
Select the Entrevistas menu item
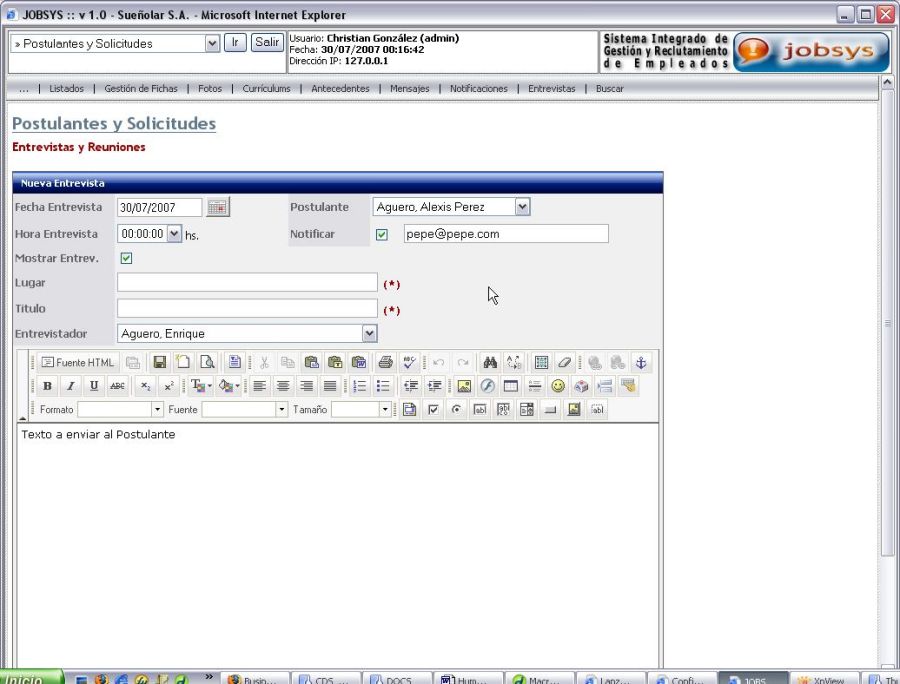[551, 89]
